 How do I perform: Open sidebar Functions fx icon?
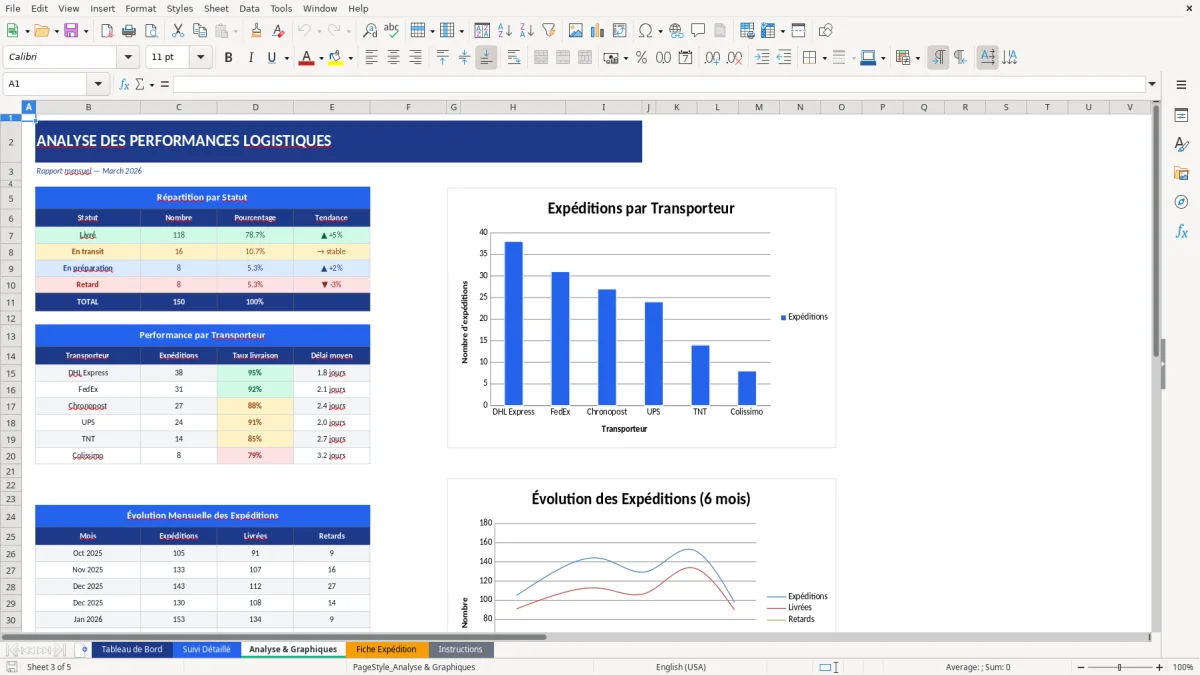(x=1181, y=231)
